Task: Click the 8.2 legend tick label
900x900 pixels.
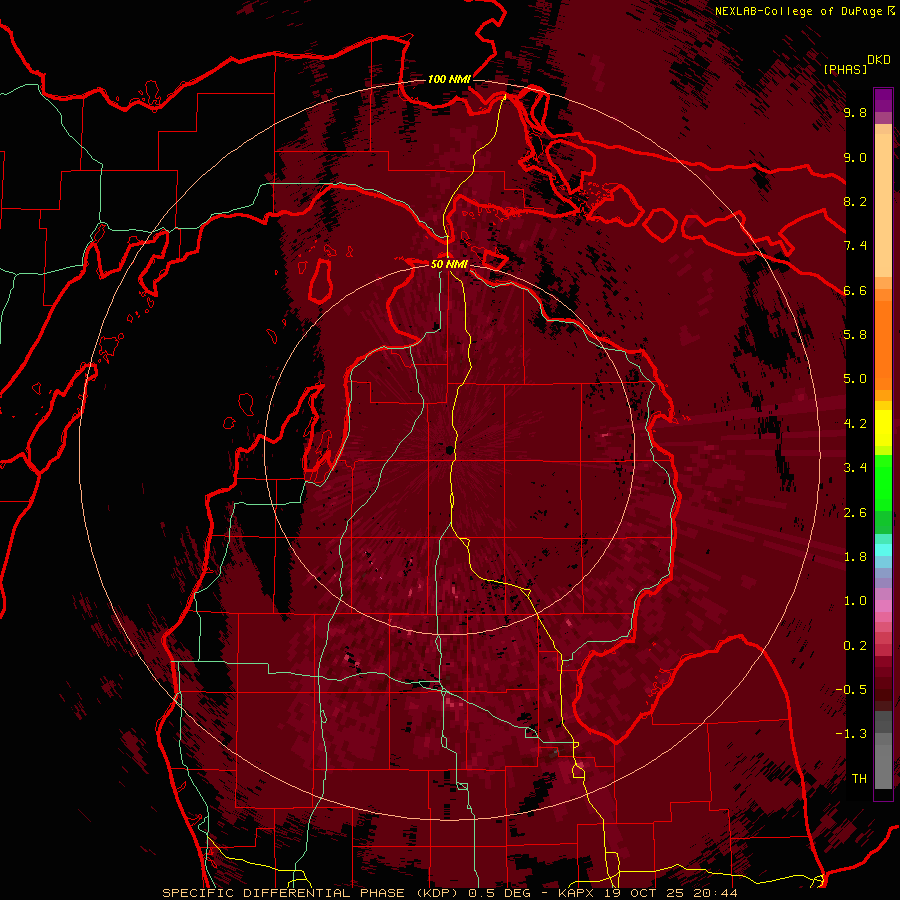Action: click(855, 201)
